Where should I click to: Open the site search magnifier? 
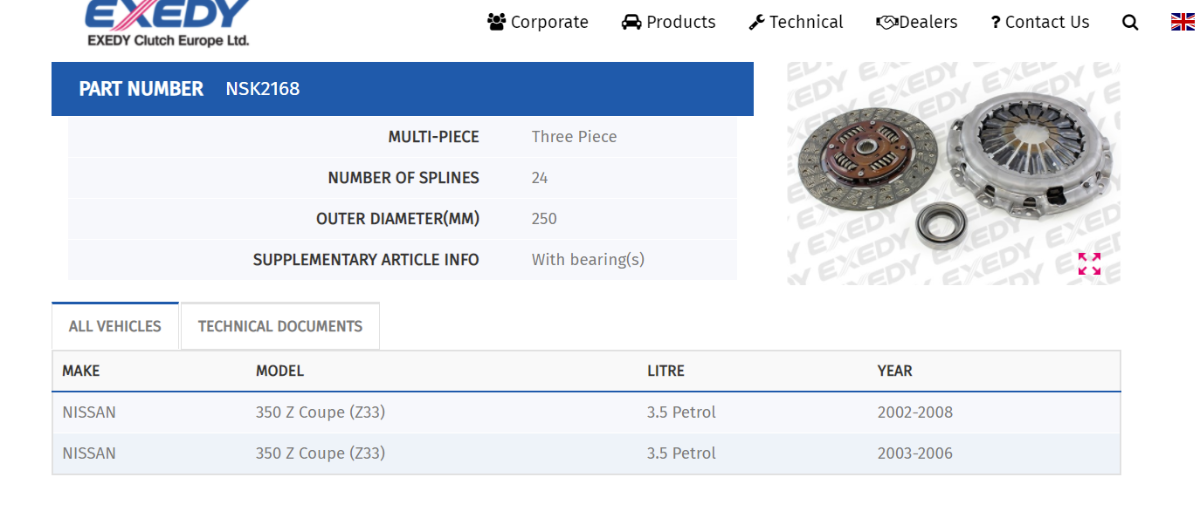click(1130, 22)
